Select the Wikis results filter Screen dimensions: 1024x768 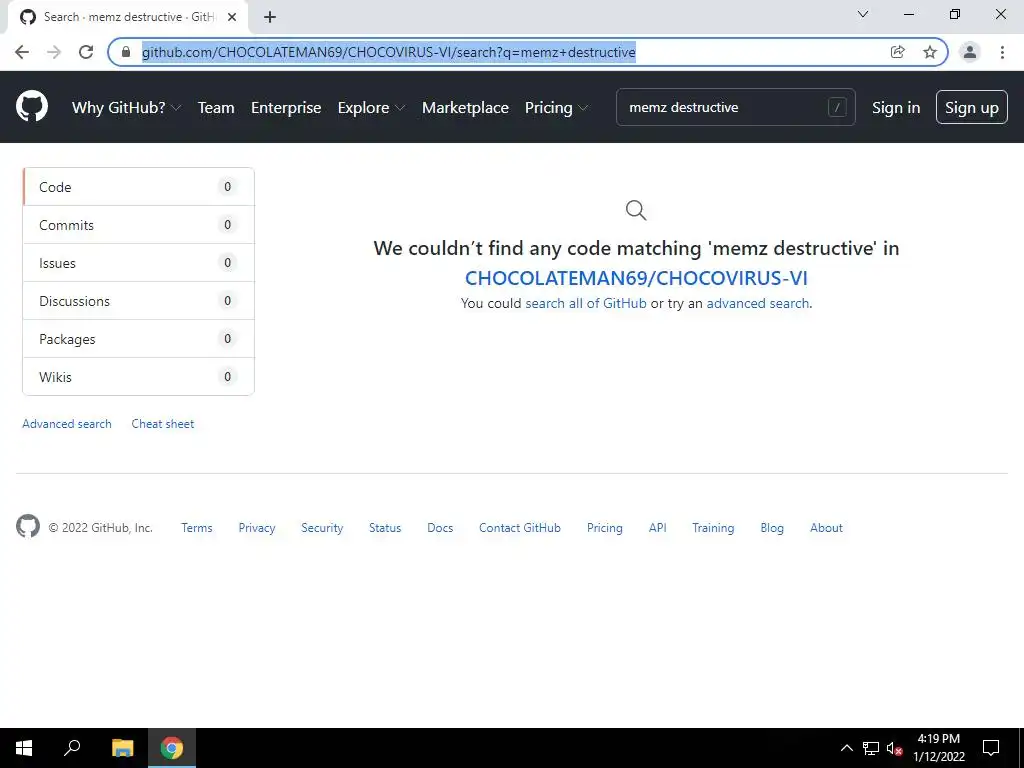[138, 376]
